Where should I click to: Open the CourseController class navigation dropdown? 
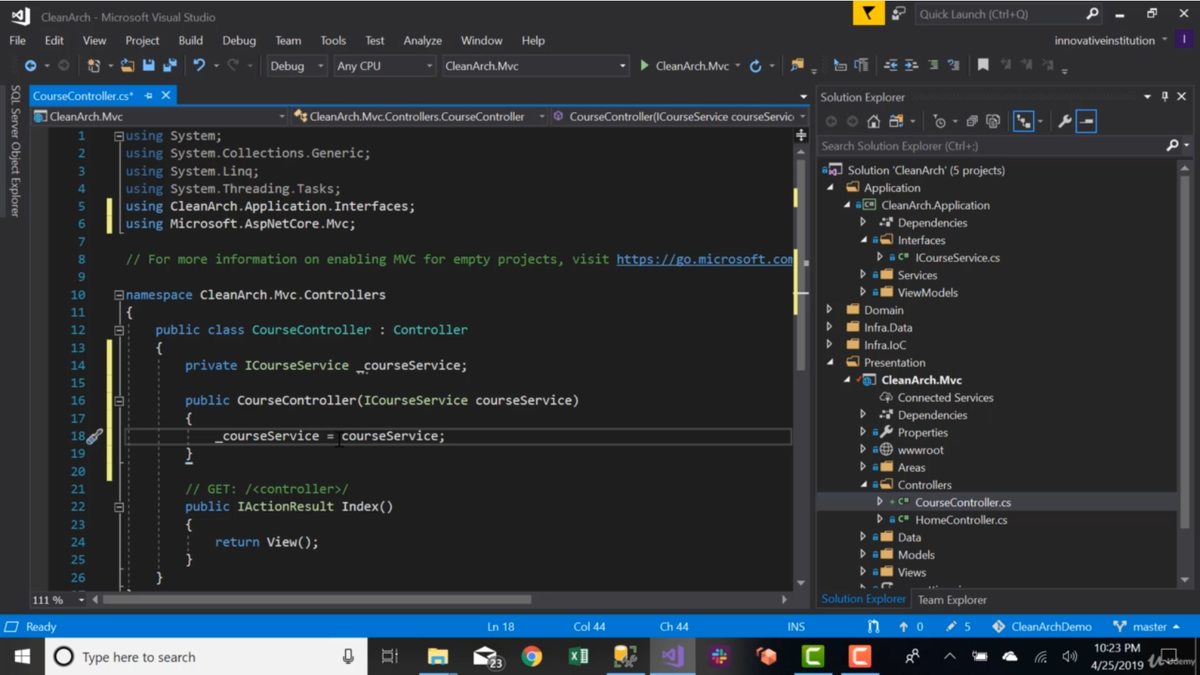click(419, 116)
